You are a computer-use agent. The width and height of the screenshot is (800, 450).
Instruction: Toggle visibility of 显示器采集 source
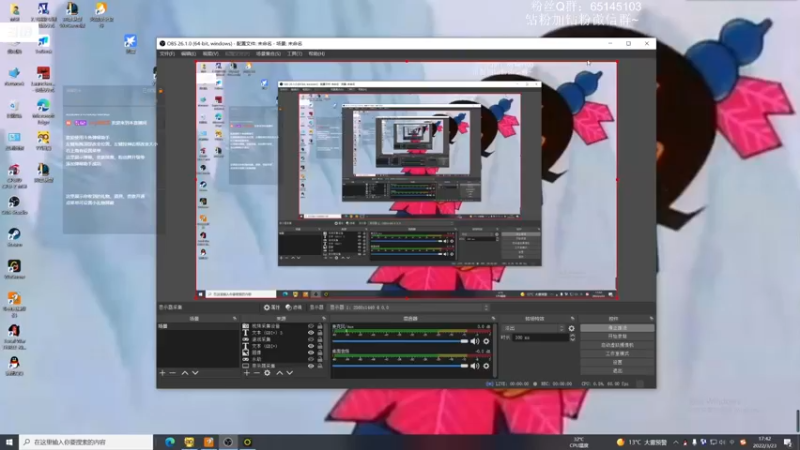pos(311,366)
